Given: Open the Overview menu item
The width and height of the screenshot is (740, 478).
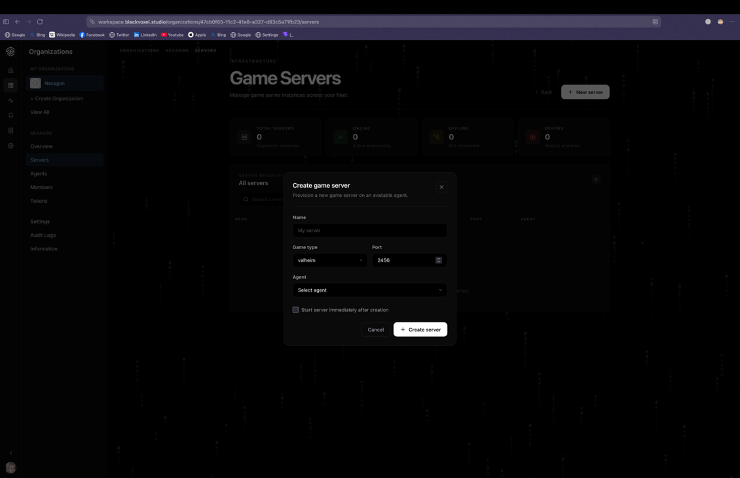Looking at the screenshot, I should pos(65,146).
